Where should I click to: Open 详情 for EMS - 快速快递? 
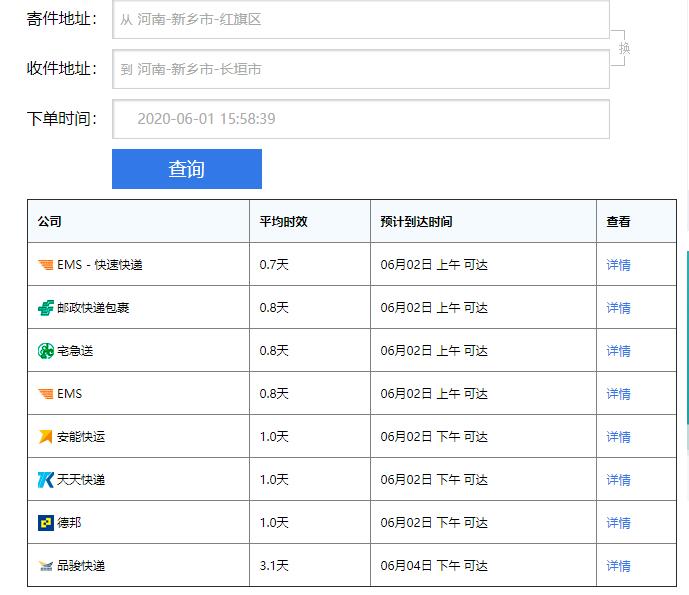click(x=618, y=265)
